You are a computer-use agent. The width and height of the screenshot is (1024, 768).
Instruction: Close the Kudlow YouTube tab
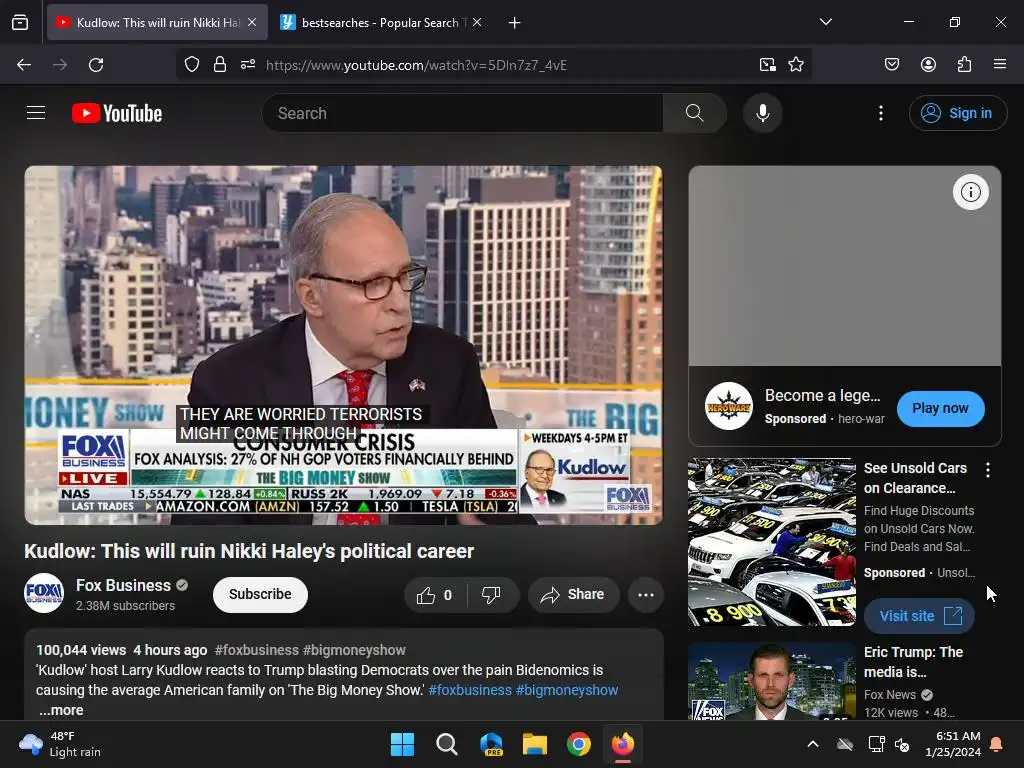pyautogui.click(x=252, y=22)
